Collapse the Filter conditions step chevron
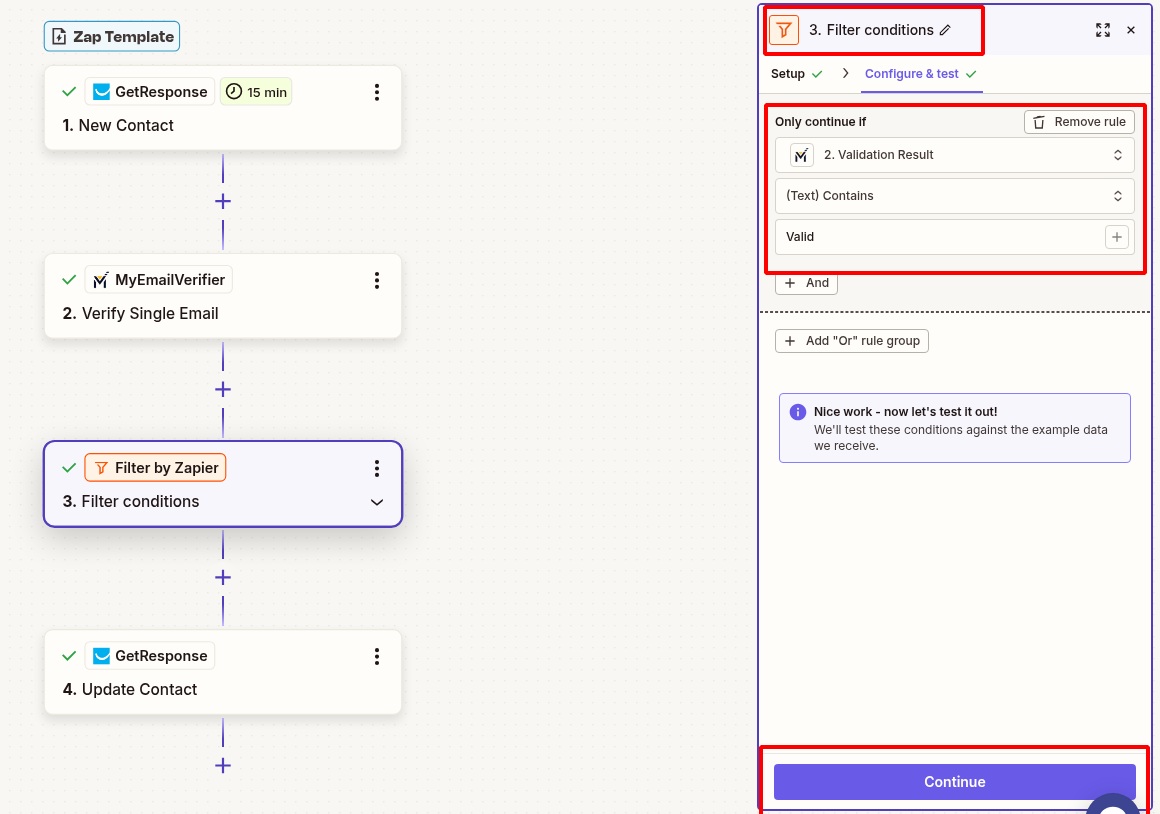Image resolution: width=1160 pixels, height=814 pixels. [377, 502]
